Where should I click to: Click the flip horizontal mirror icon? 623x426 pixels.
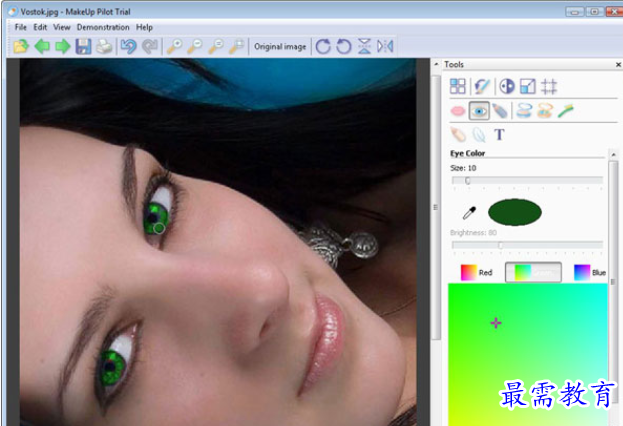[x=385, y=46]
